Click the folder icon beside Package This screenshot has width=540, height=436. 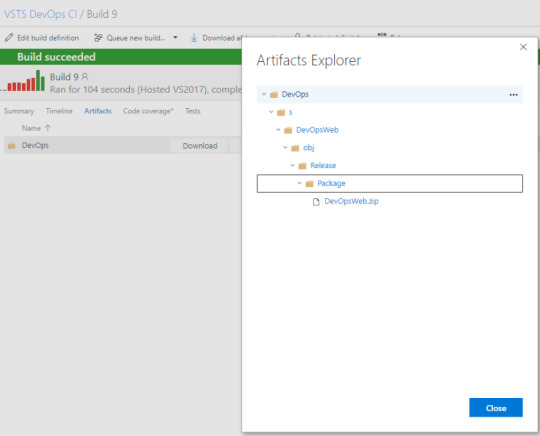pyautogui.click(x=309, y=184)
